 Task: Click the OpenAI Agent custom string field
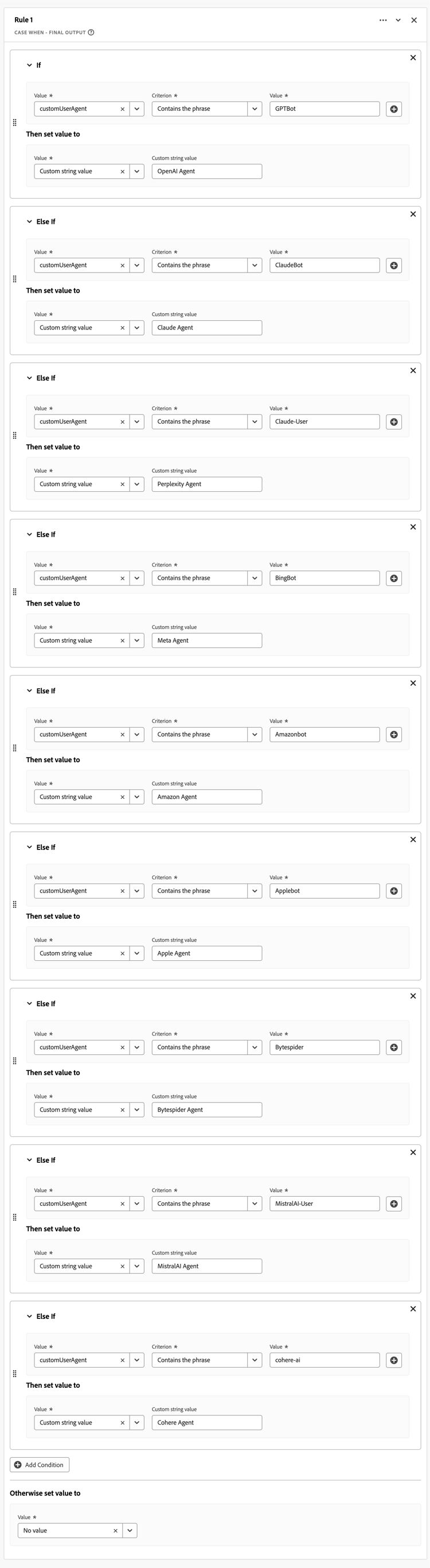coord(207,171)
